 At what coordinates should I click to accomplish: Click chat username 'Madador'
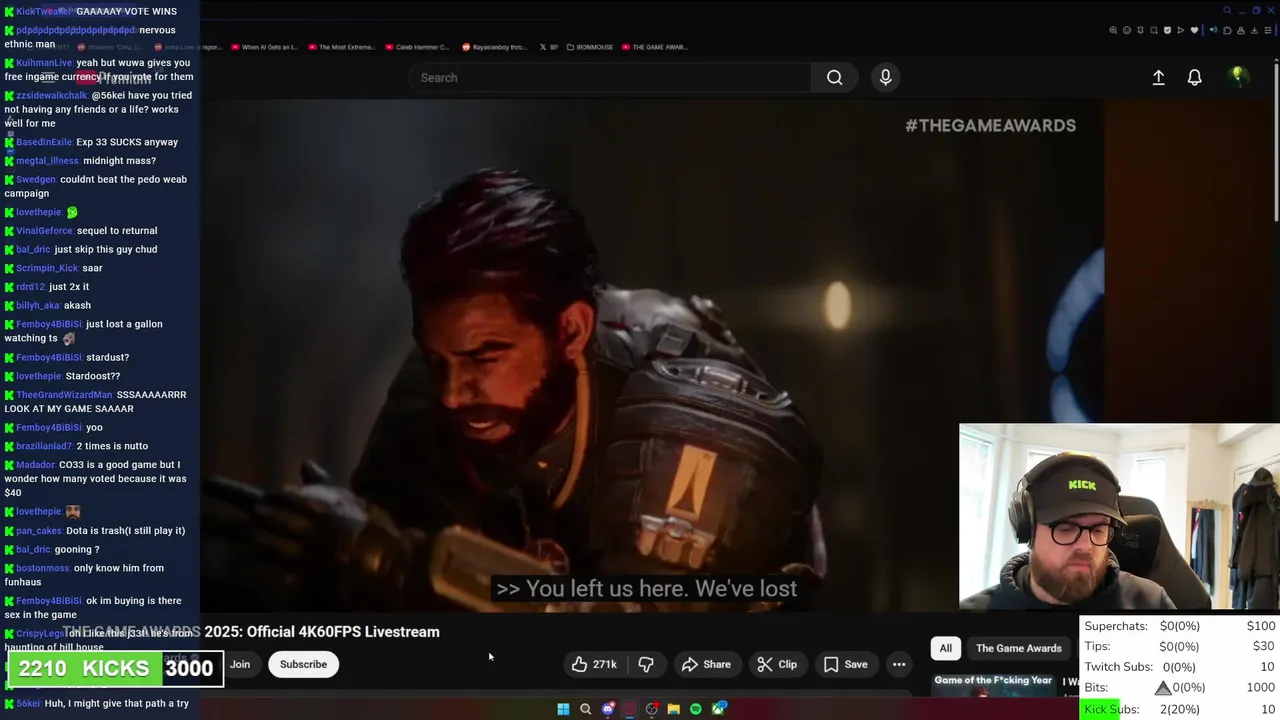click(35, 465)
